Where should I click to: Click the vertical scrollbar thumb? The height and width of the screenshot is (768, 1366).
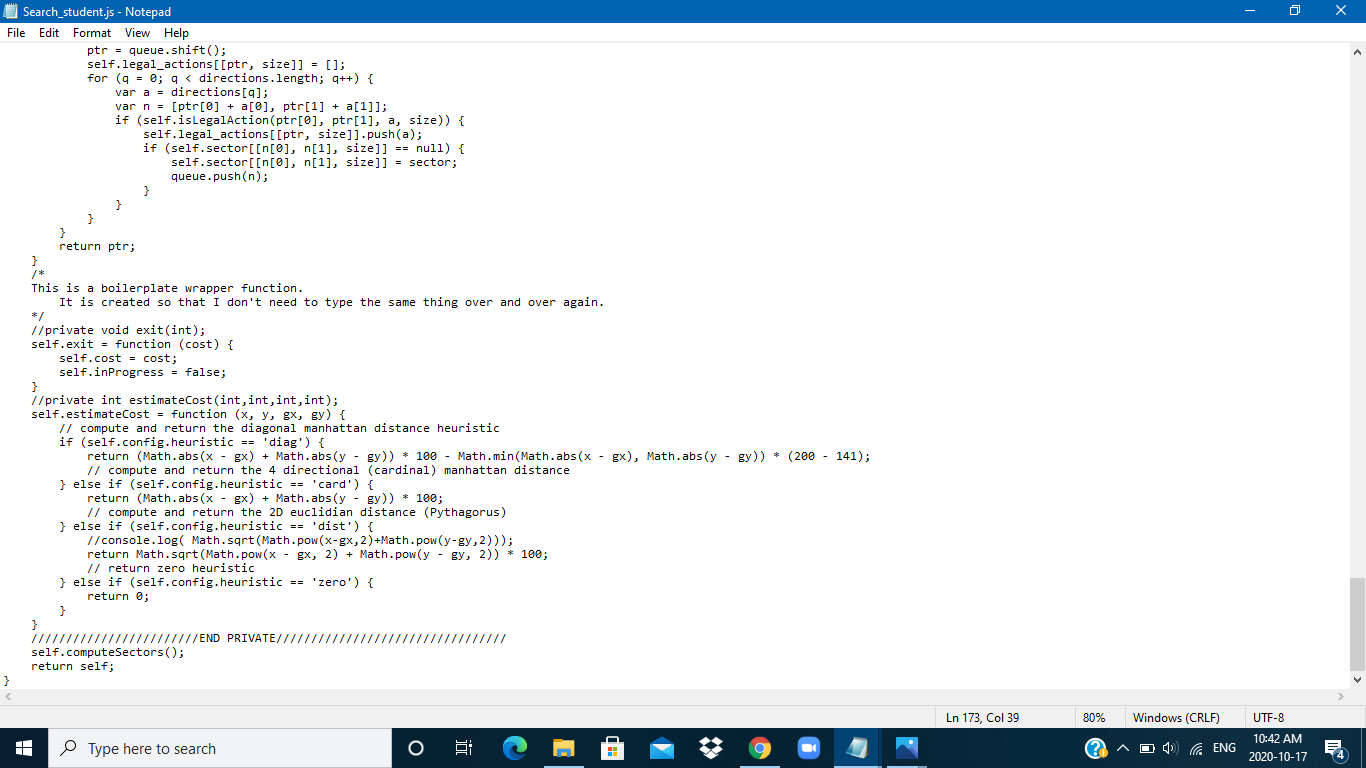pos(1357,624)
